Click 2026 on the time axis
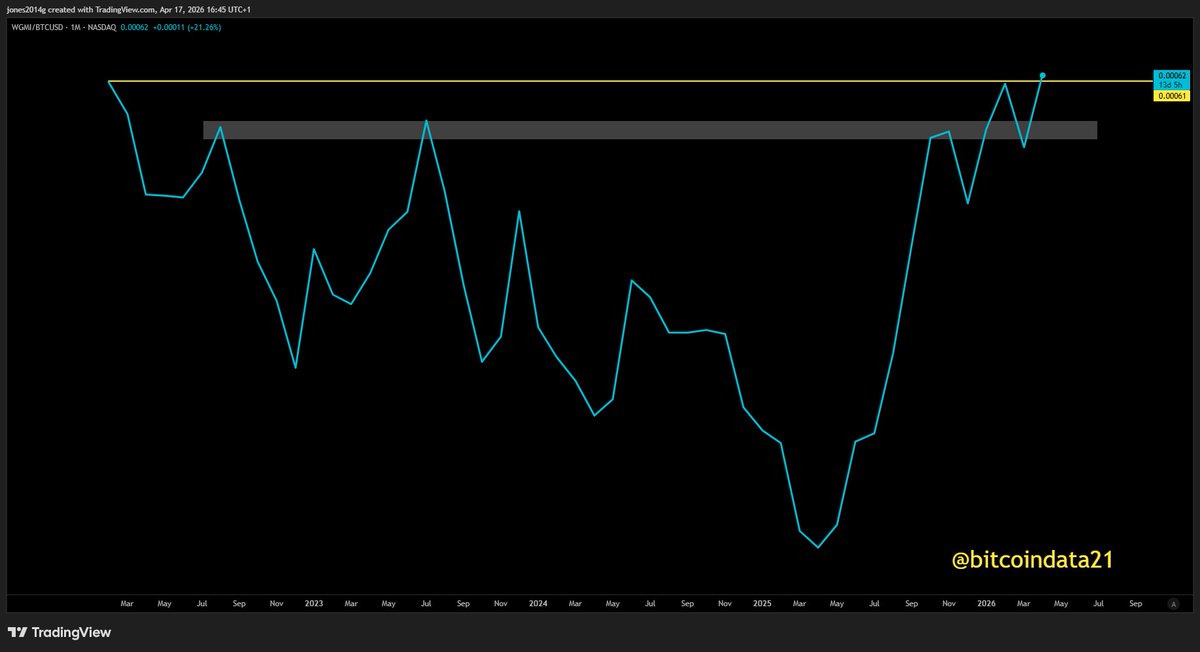 click(986, 604)
